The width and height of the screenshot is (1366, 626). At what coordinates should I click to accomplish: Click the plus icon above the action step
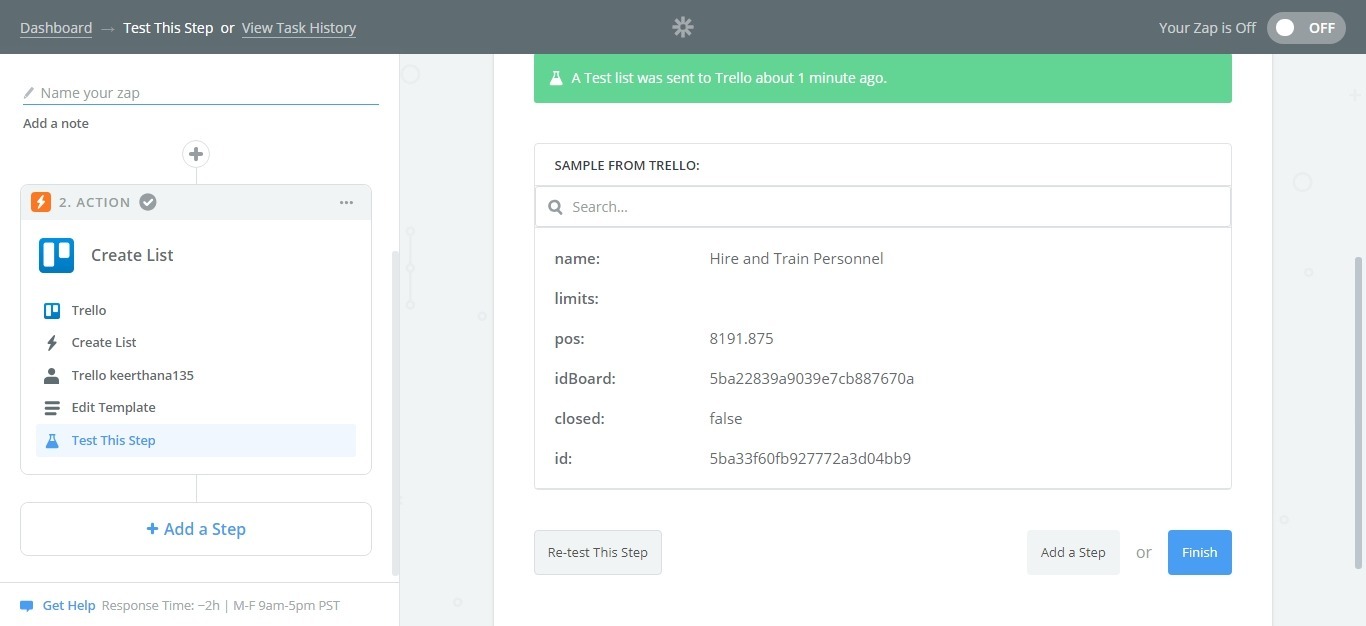click(x=196, y=154)
